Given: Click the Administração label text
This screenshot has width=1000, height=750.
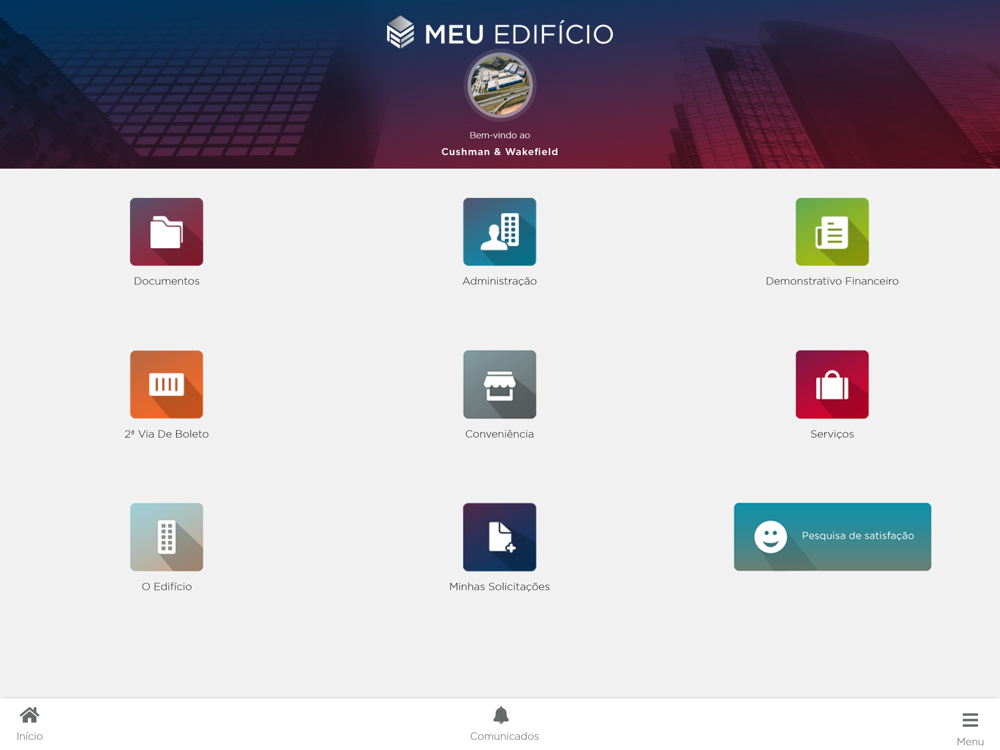Looking at the screenshot, I should coord(499,281).
